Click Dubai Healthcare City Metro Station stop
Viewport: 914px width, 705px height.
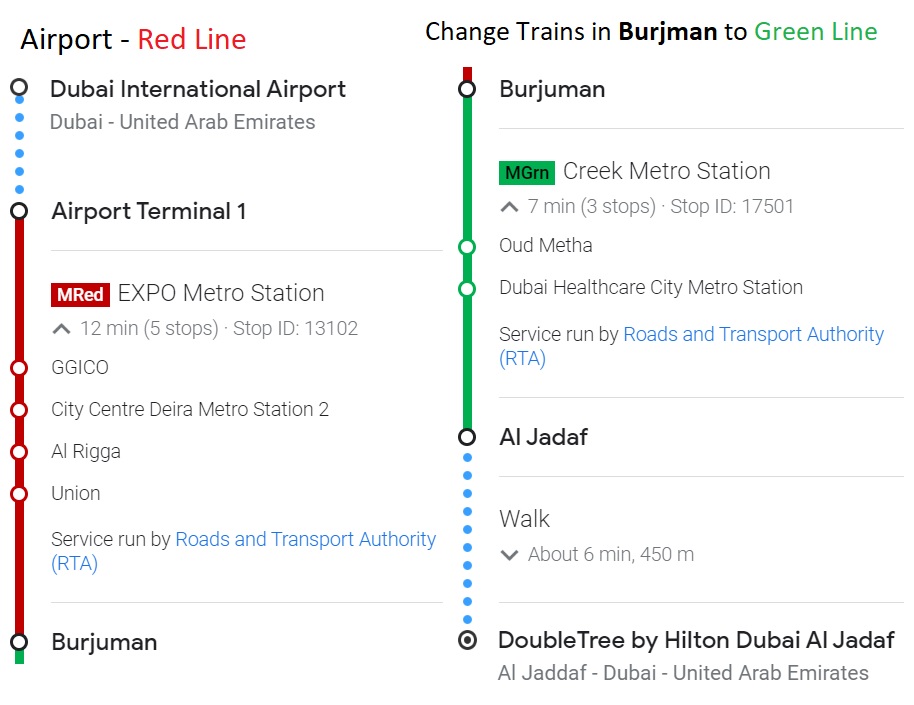point(651,288)
